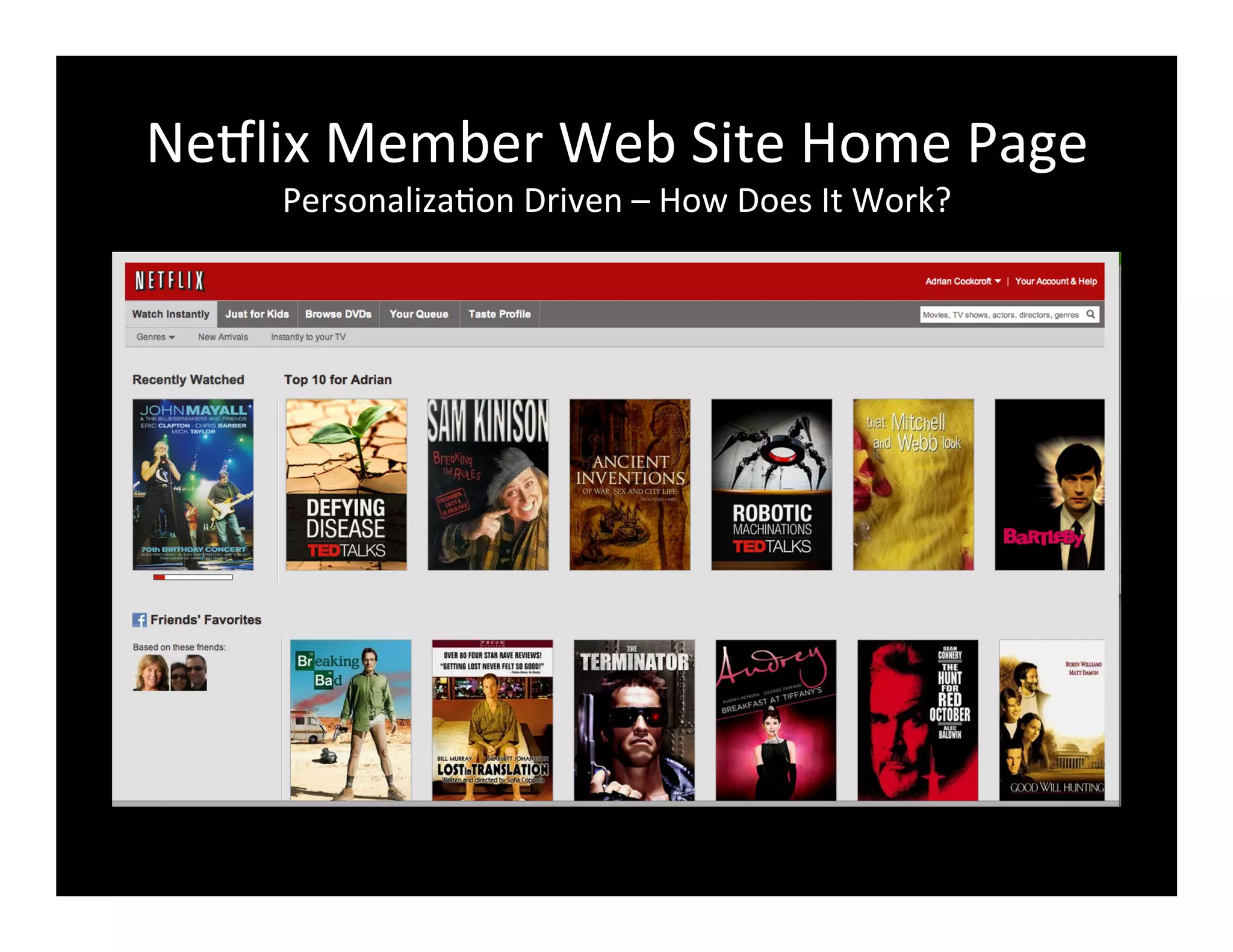
Task: Click the Facebook icon beside Friends' Favorites
Action: [139, 620]
